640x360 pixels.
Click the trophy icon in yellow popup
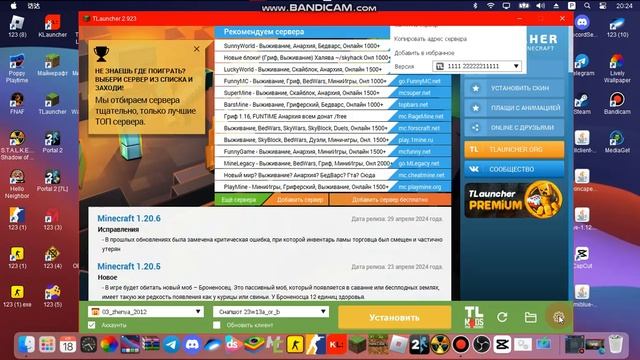(101, 53)
